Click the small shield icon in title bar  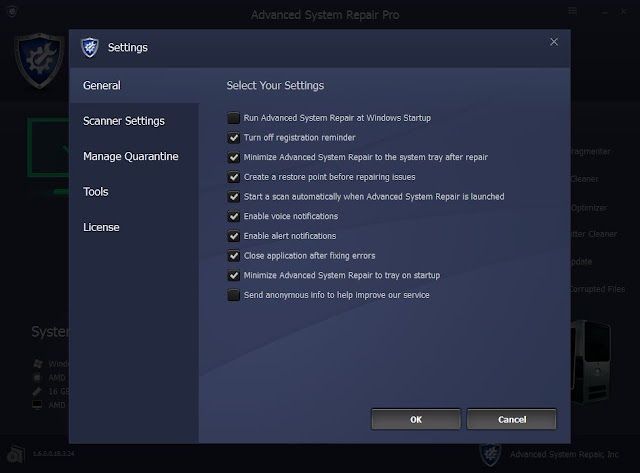click(12, 11)
